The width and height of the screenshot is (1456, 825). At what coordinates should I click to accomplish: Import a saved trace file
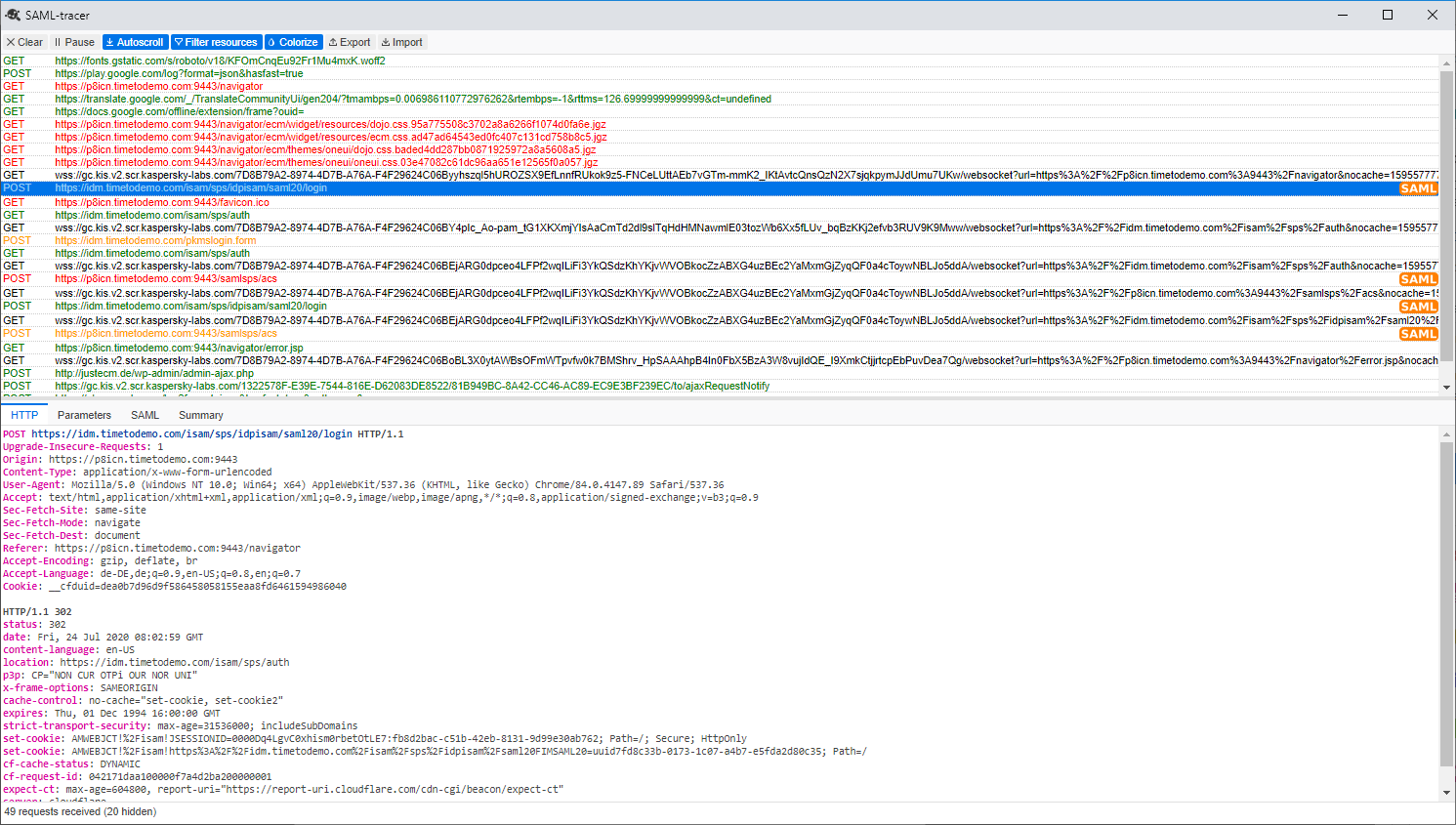click(x=401, y=42)
